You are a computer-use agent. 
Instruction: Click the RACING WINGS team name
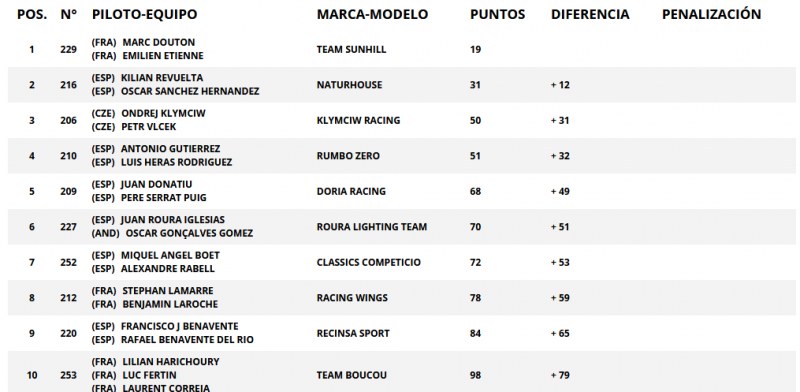(x=352, y=298)
